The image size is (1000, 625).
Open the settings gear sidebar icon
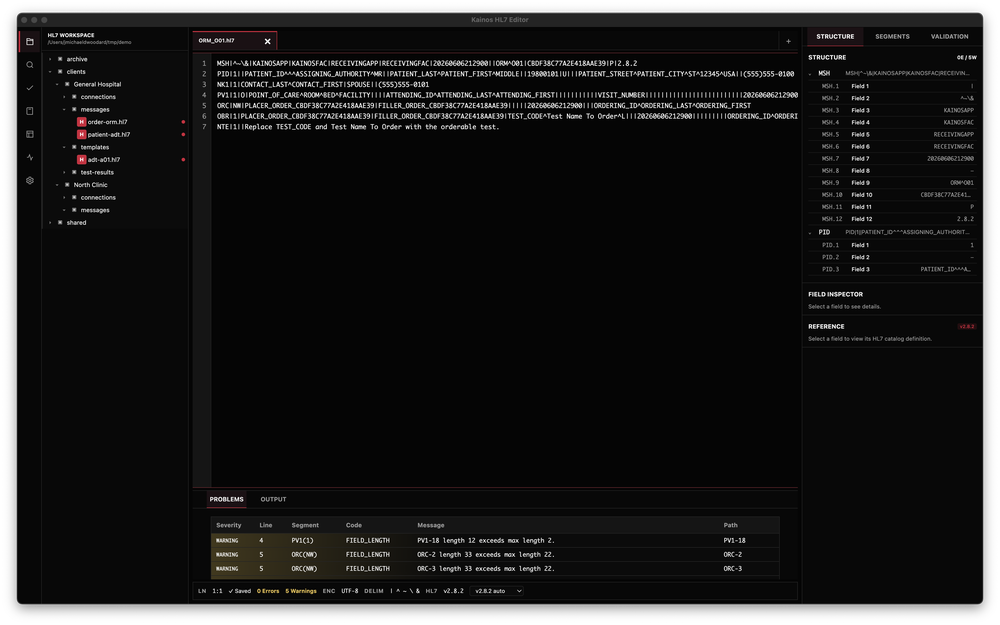click(30, 180)
